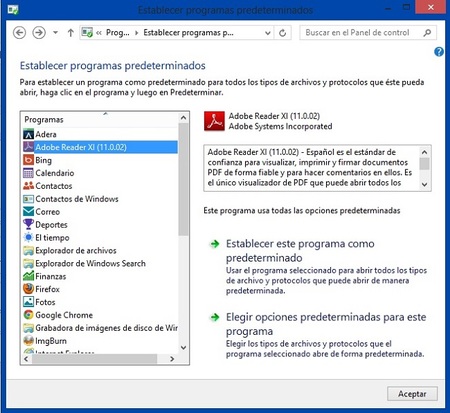
Task: Navigate up one level with the up arrow
Action: point(70,33)
